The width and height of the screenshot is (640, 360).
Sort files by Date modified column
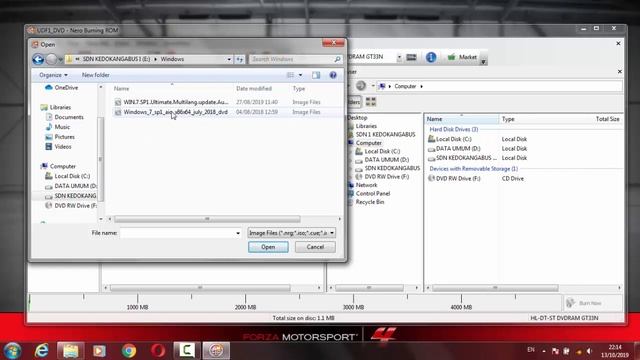pos(254,89)
